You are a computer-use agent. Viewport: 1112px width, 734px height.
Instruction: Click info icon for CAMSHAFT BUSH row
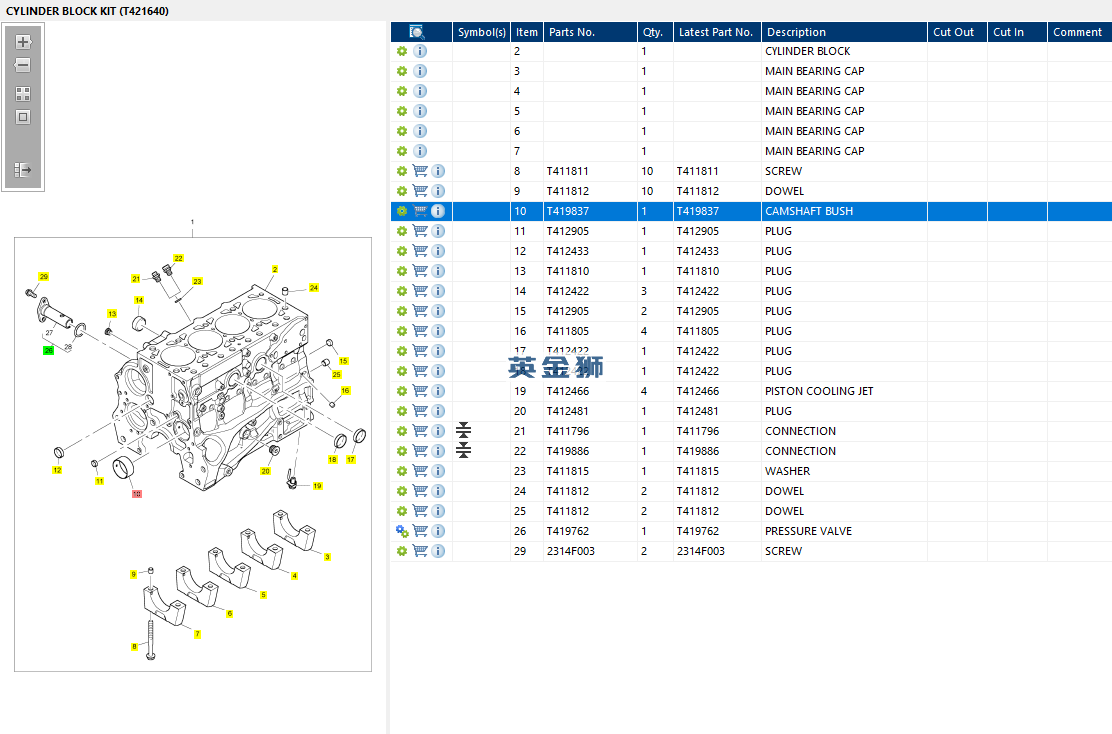click(x=438, y=211)
